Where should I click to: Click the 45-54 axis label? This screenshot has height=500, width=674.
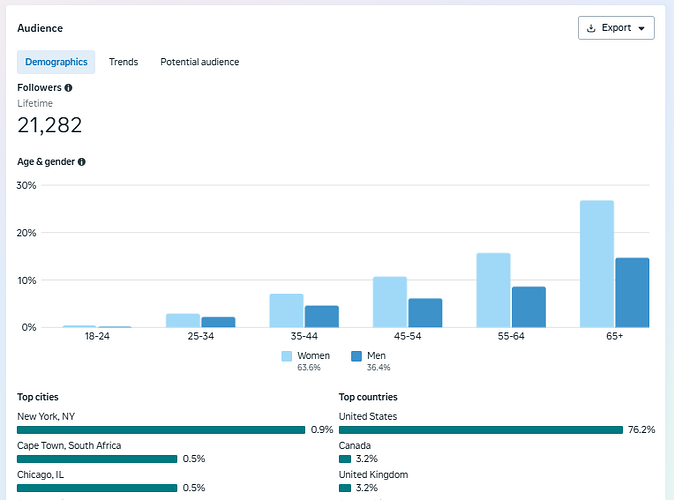tap(407, 336)
